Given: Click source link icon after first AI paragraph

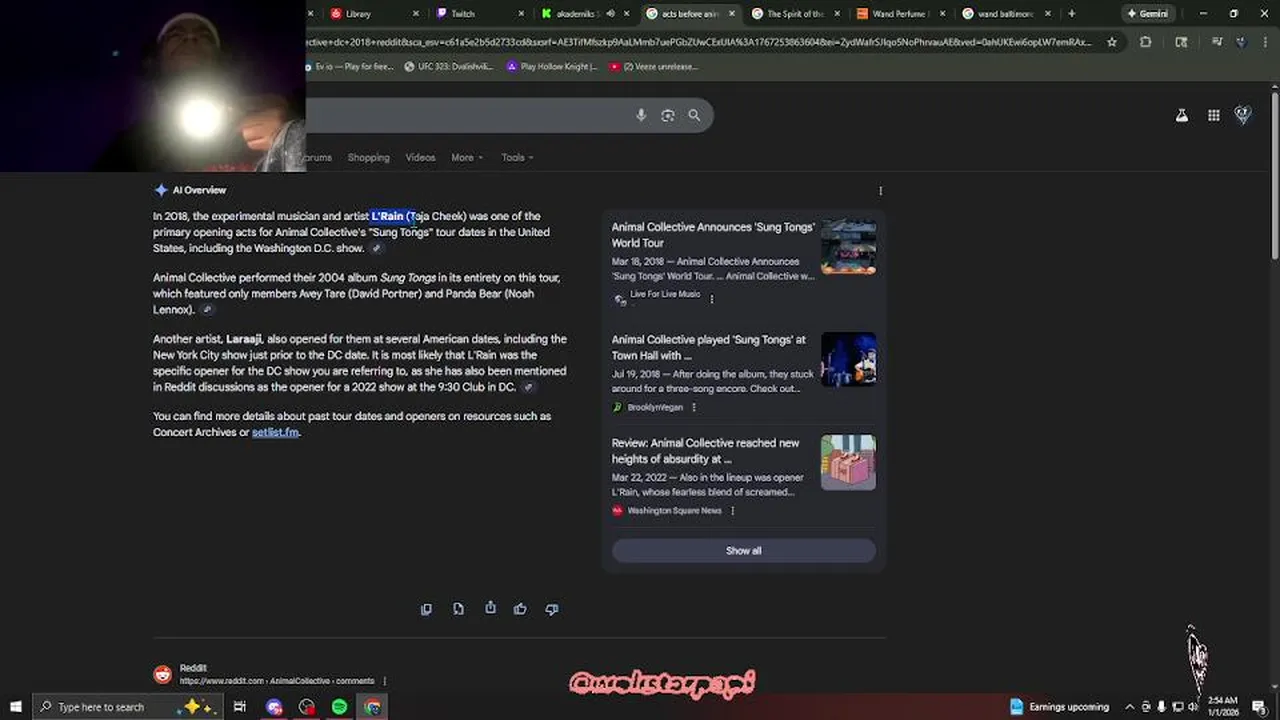Looking at the screenshot, I should coord(376,249).
